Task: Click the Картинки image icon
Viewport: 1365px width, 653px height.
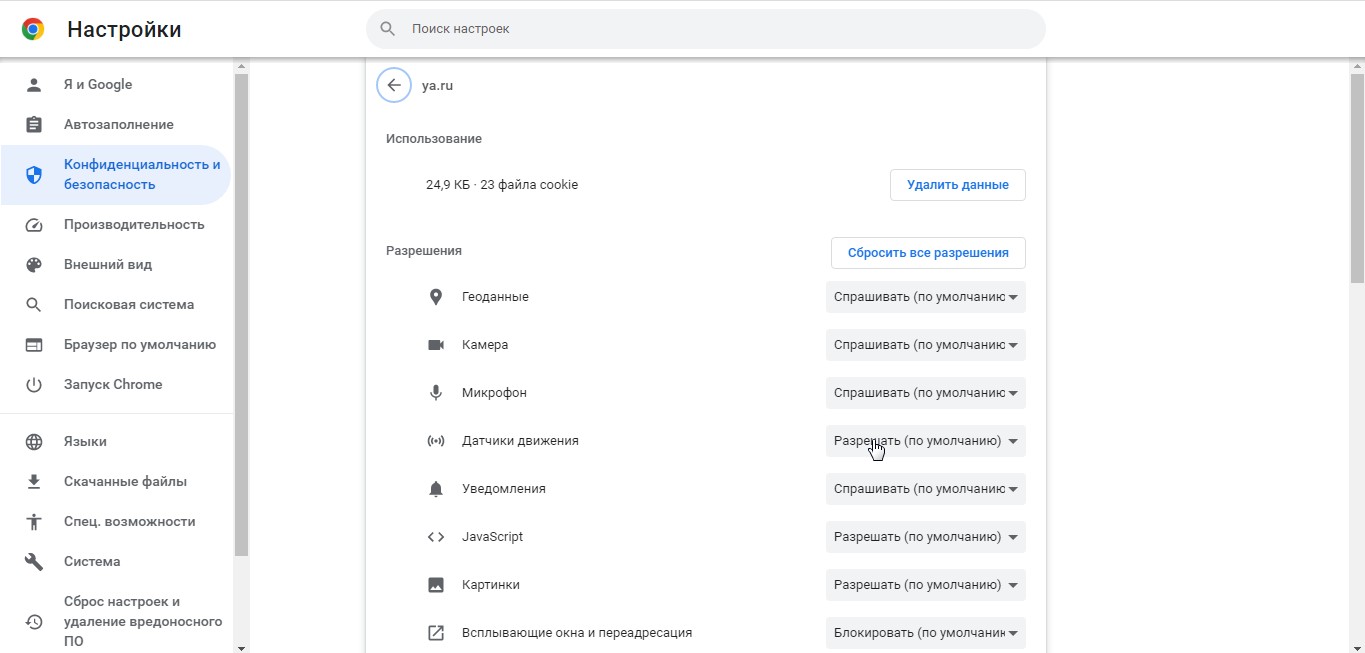Action: (x=435, y=584)
